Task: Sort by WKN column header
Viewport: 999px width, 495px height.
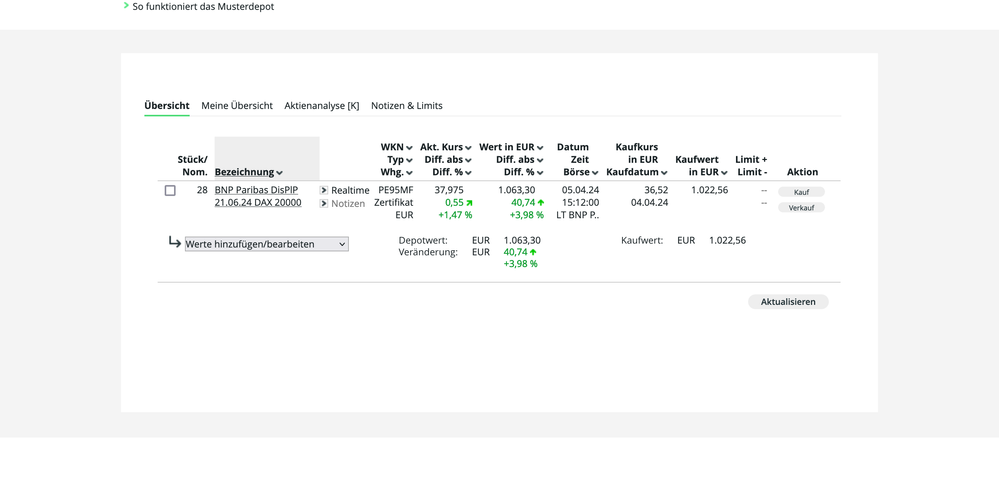Action: pyautogui.click(x=396, y=147)
